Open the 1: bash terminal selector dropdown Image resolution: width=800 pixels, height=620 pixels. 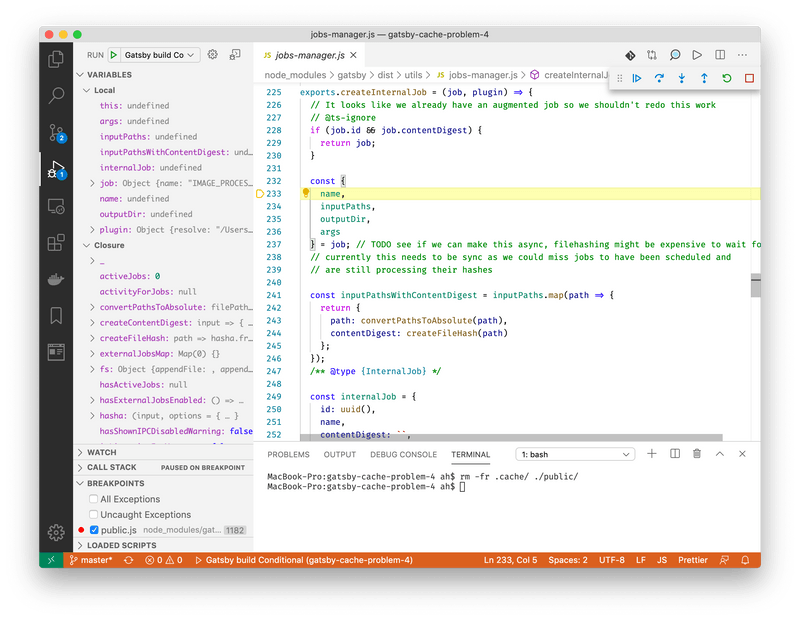[575, 454]
